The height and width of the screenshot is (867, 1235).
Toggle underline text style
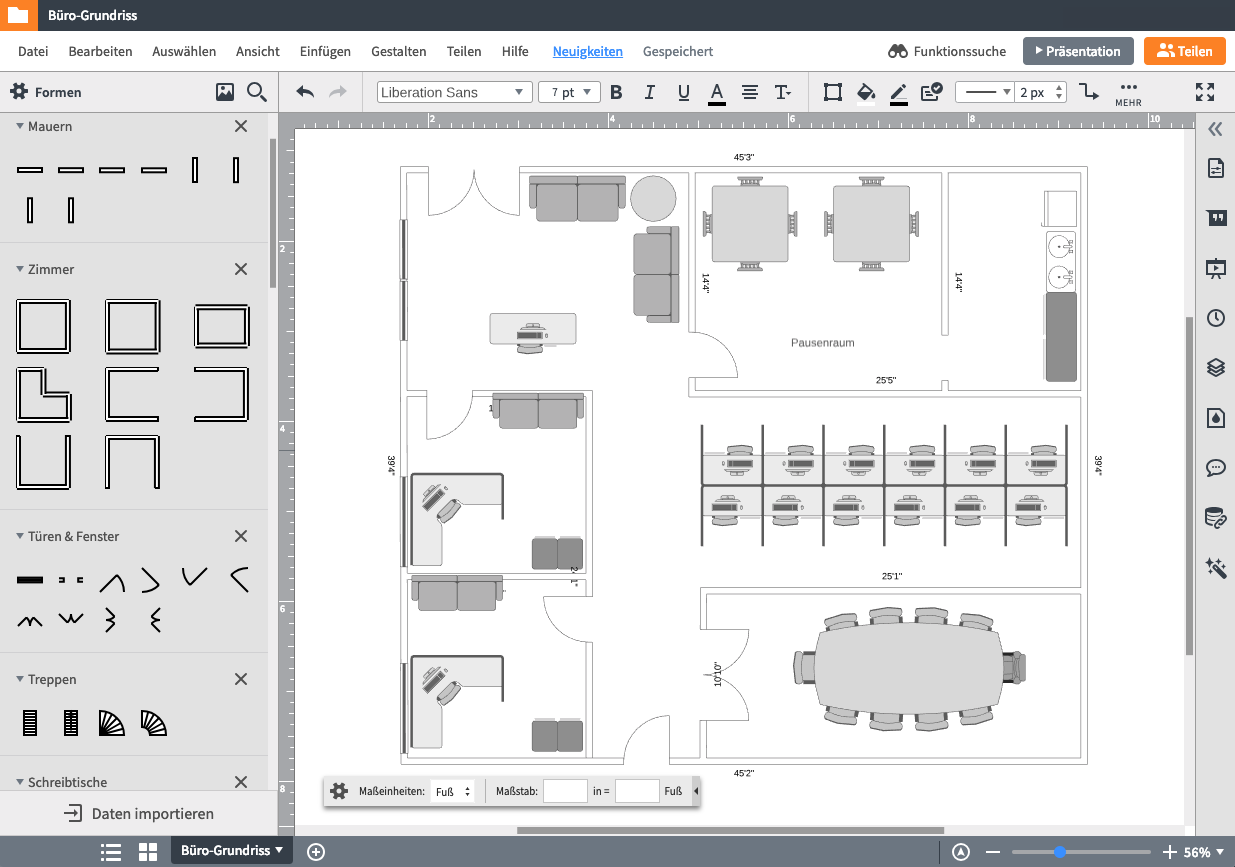[684, 92]
